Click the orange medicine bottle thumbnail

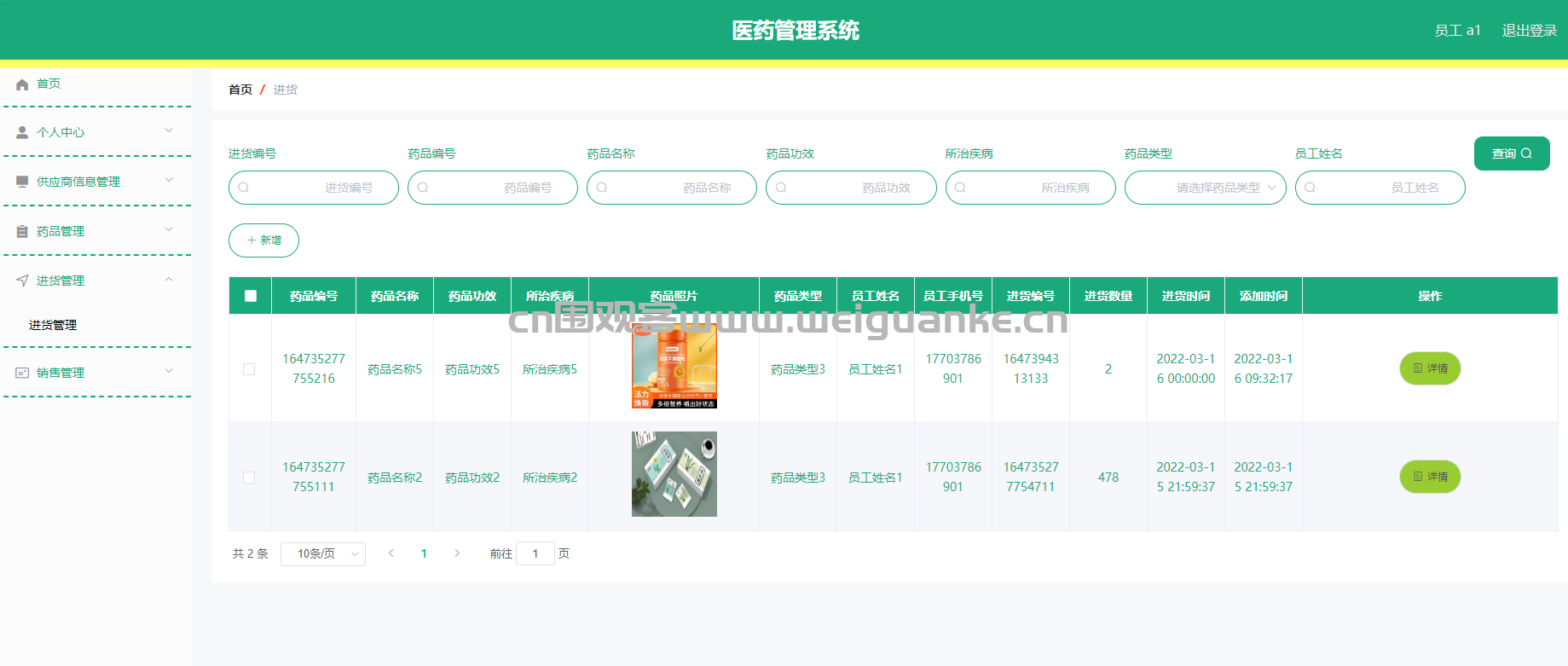click(x=674, y=365)
